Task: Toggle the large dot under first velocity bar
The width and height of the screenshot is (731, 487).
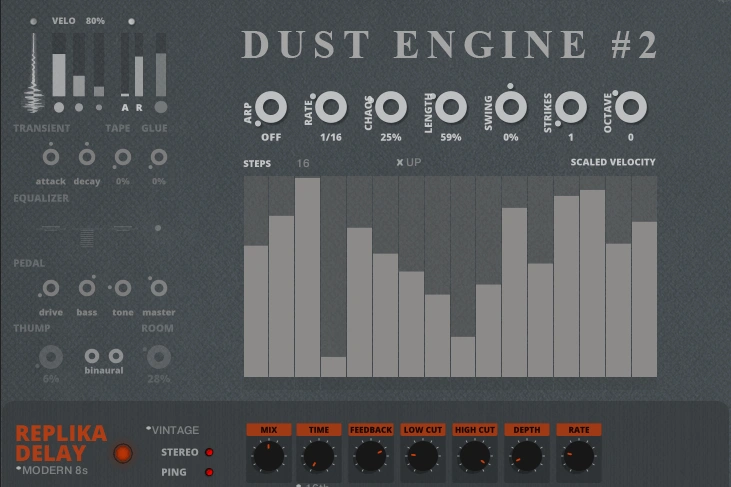Action: coord(59,108)
